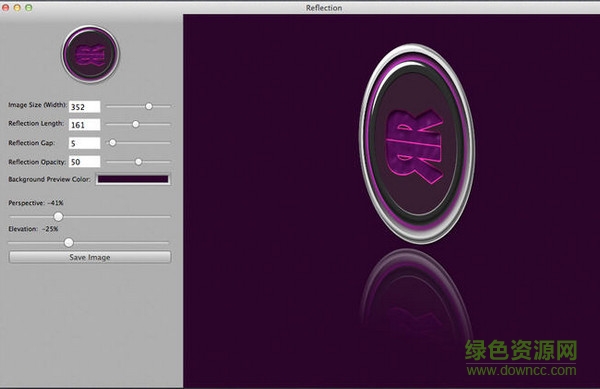Click the red close window button
The height and width of the screenshot is (389, 600).
pyautogui.click(x=5, y=7)
